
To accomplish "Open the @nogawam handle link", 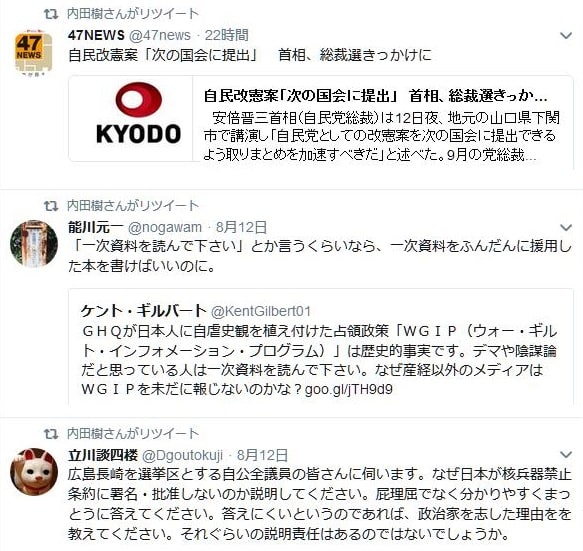I will coord(165,227).
